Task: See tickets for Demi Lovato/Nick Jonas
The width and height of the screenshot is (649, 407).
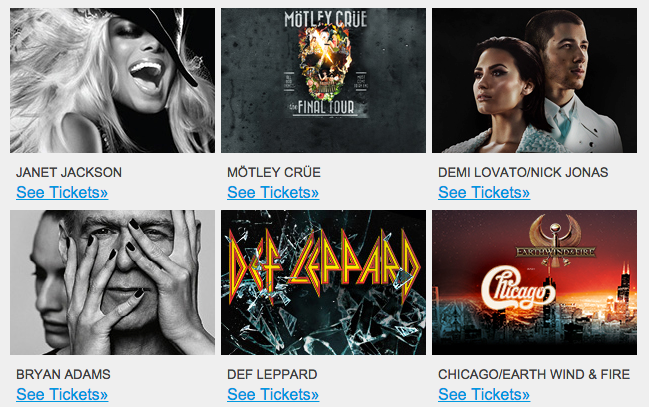Action: pyautogui.click(x=484, y=193)
